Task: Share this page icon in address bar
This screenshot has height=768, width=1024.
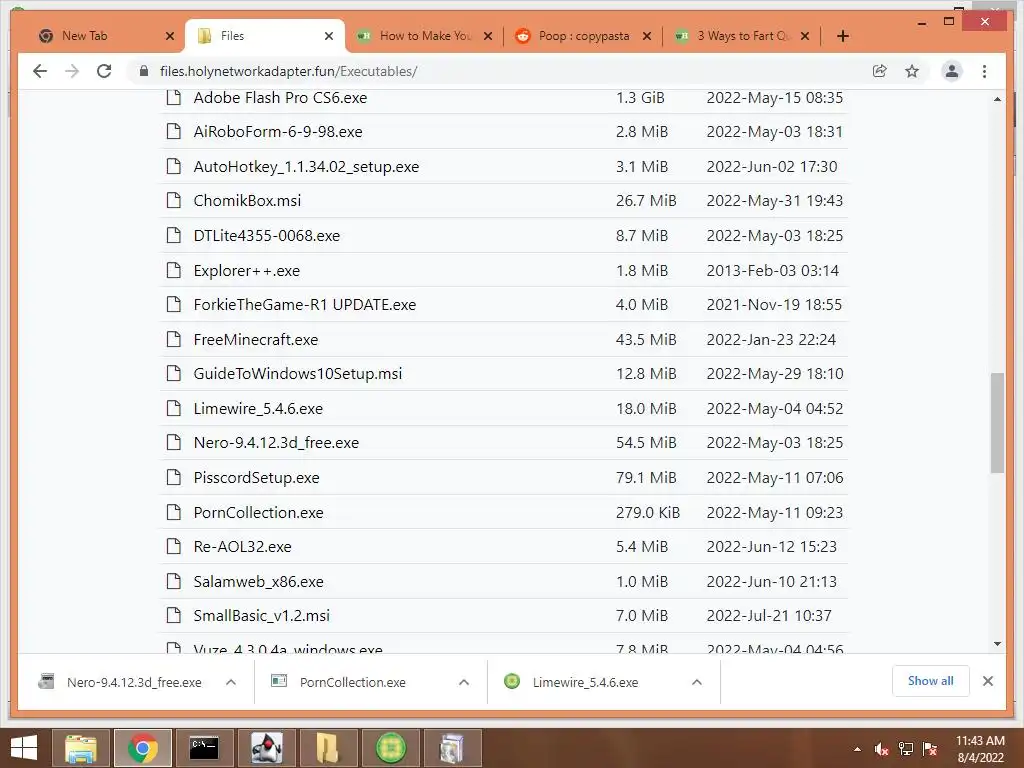Action: click(x=880, y=71)
